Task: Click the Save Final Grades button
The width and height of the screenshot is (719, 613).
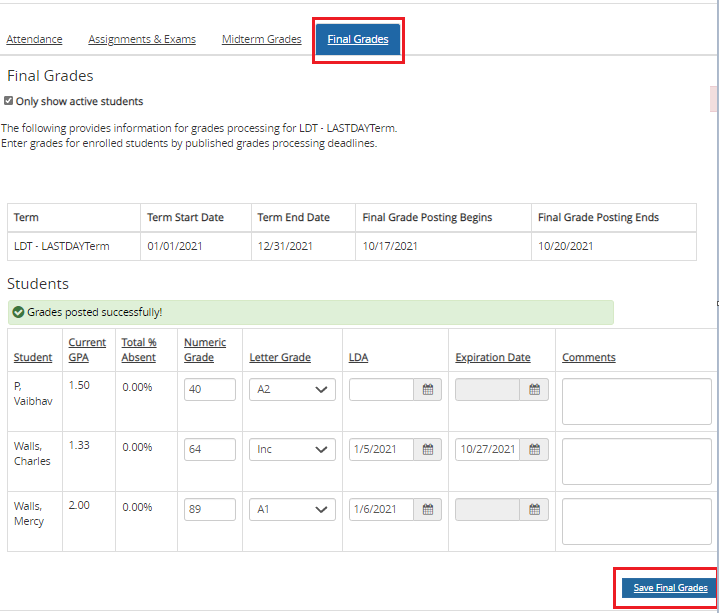Action: point(670,588)
